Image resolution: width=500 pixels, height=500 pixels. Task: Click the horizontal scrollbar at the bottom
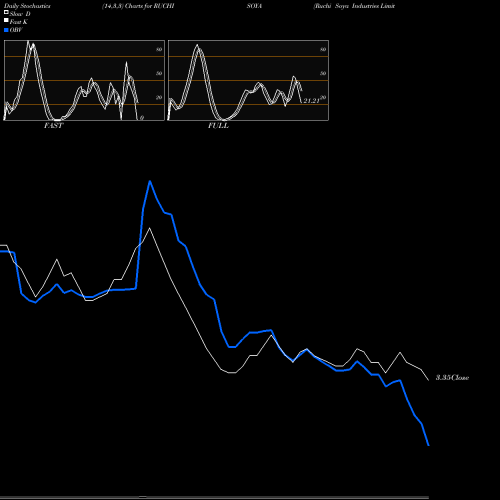coord(214,497)
